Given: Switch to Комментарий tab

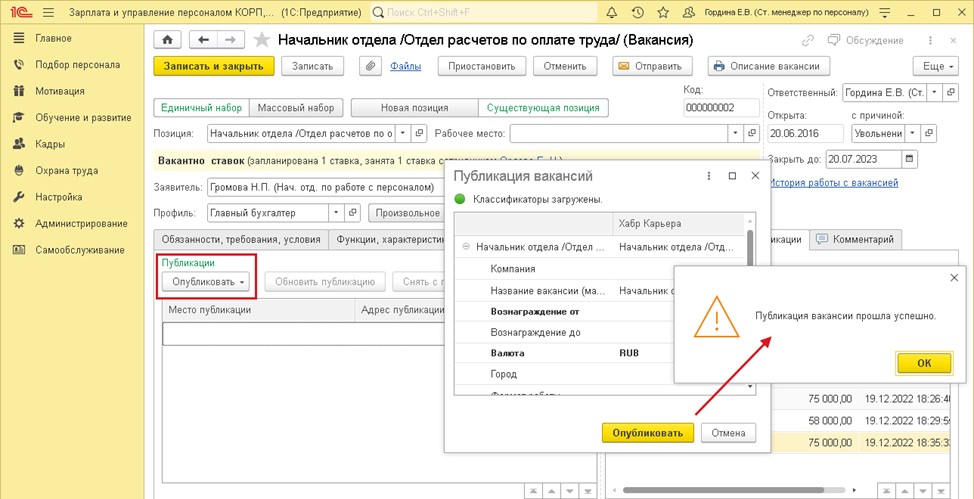Looking at the screenshot, I should tap(855, 239).
